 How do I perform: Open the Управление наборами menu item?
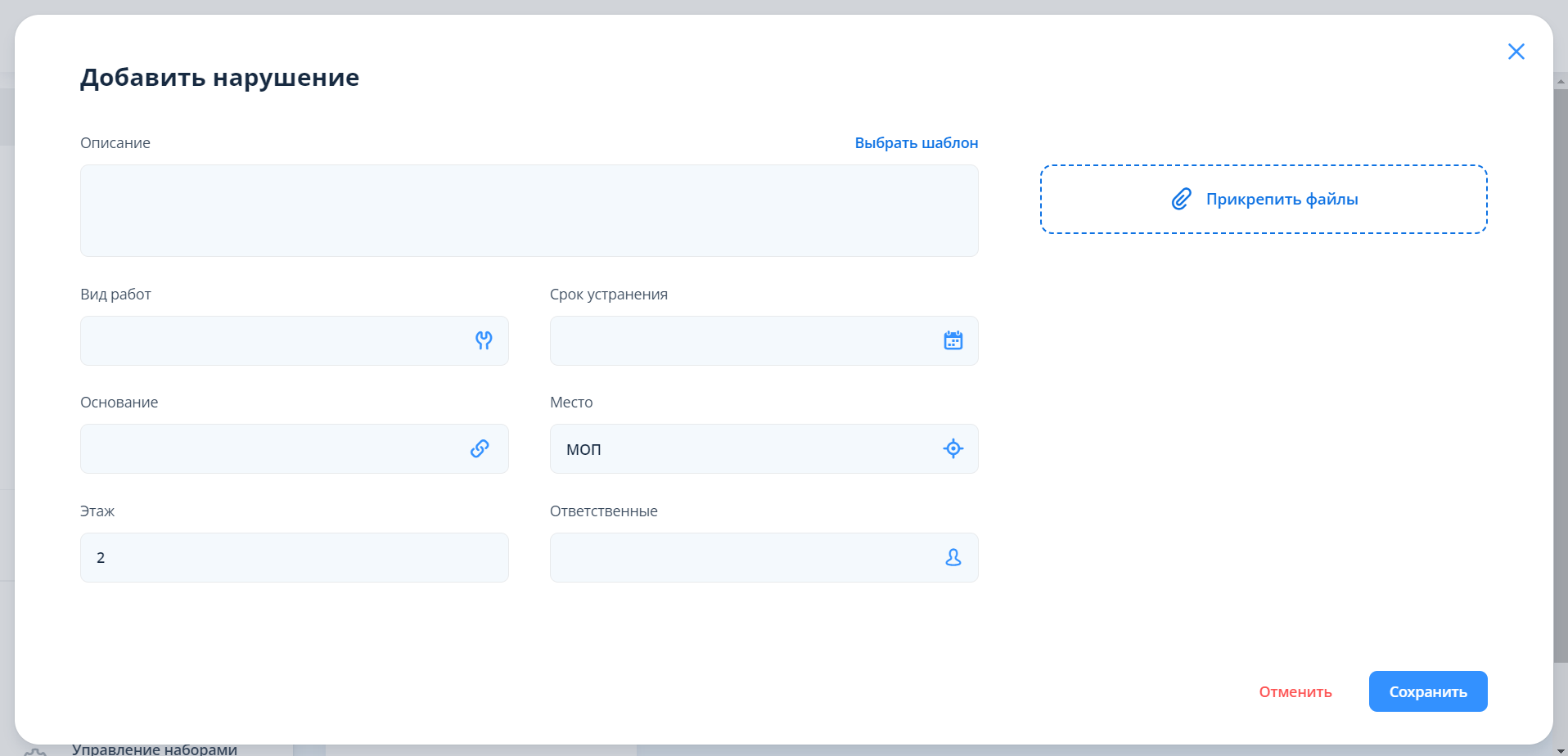point(155,749)
